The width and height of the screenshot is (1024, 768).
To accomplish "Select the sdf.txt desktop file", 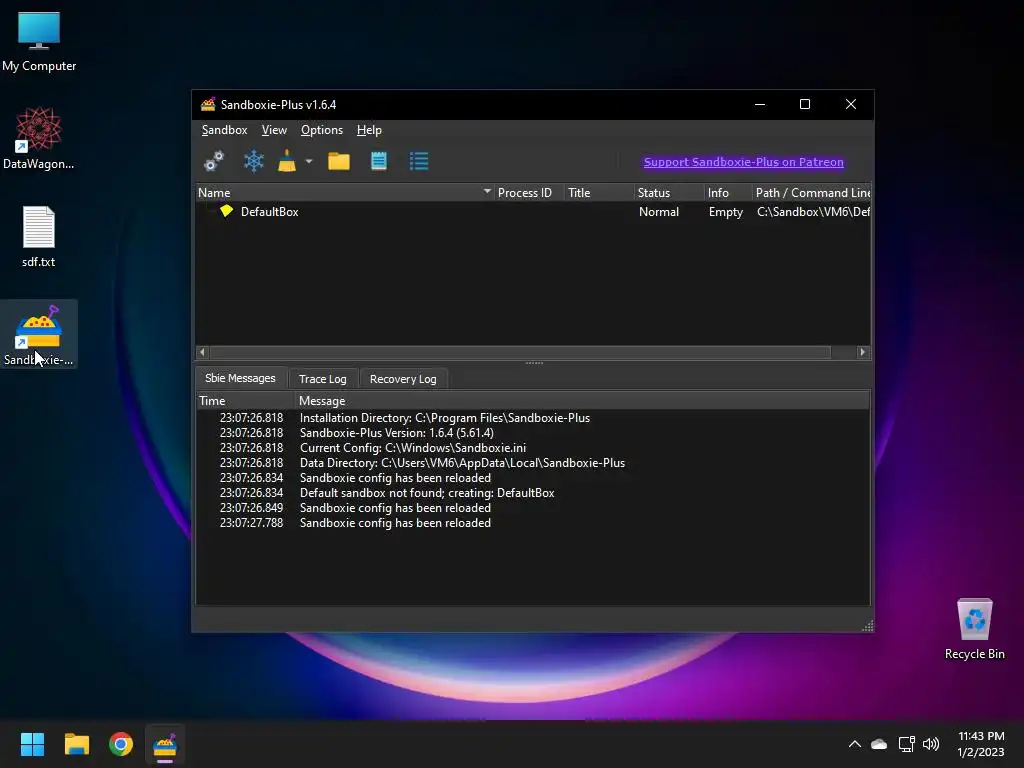I will pyautogui.click(x=39, y=236).
